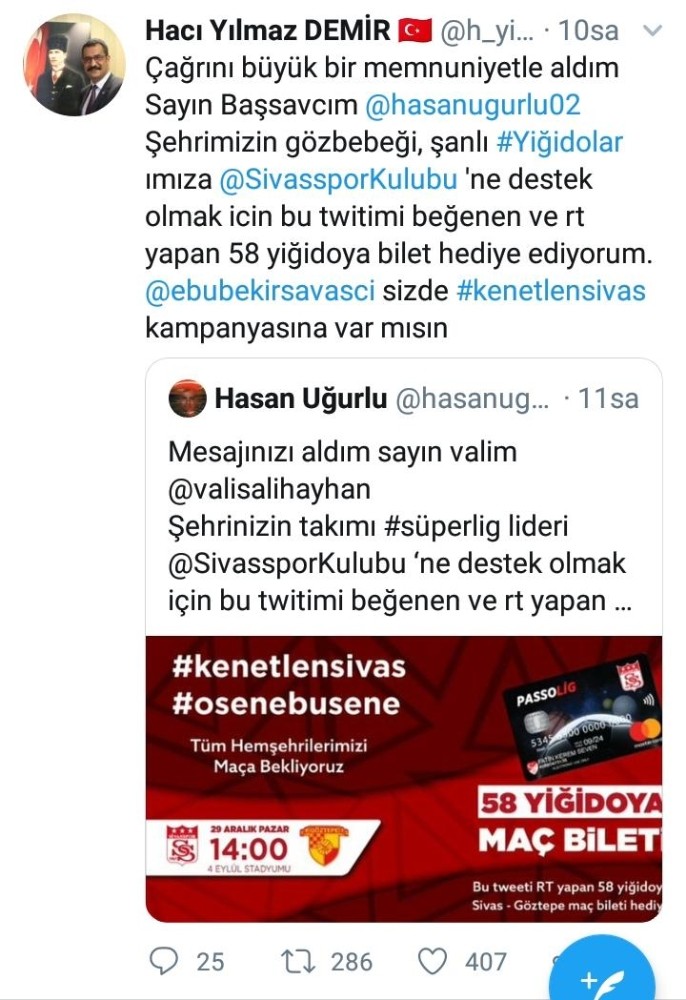Open Hasan Uğurlu's name in quoted tweet

coord(301,399)
